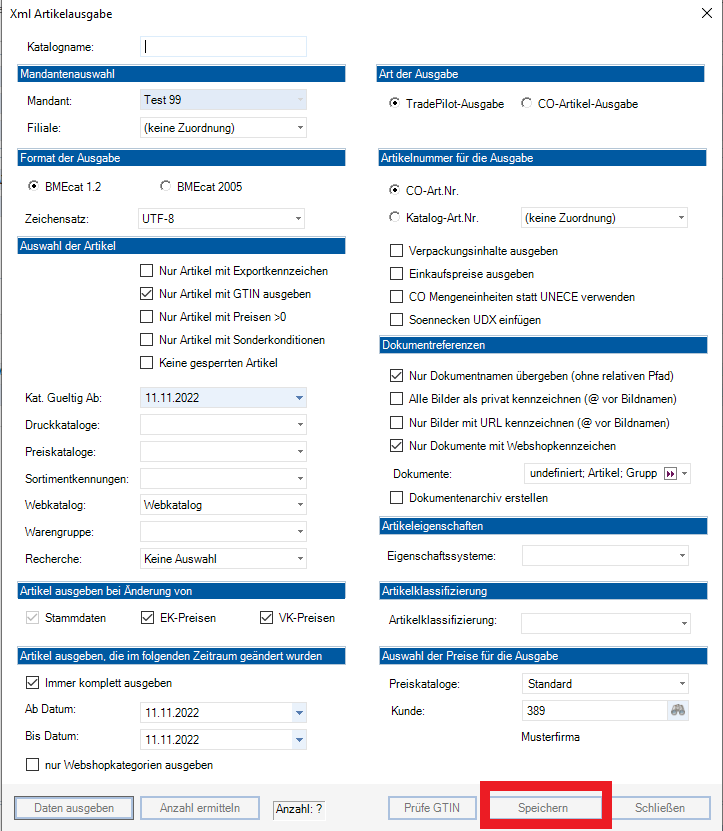The width and height of the screenshot is (723, 831).
Task: Open the Filiale dropdown
Action: (298, 128)
